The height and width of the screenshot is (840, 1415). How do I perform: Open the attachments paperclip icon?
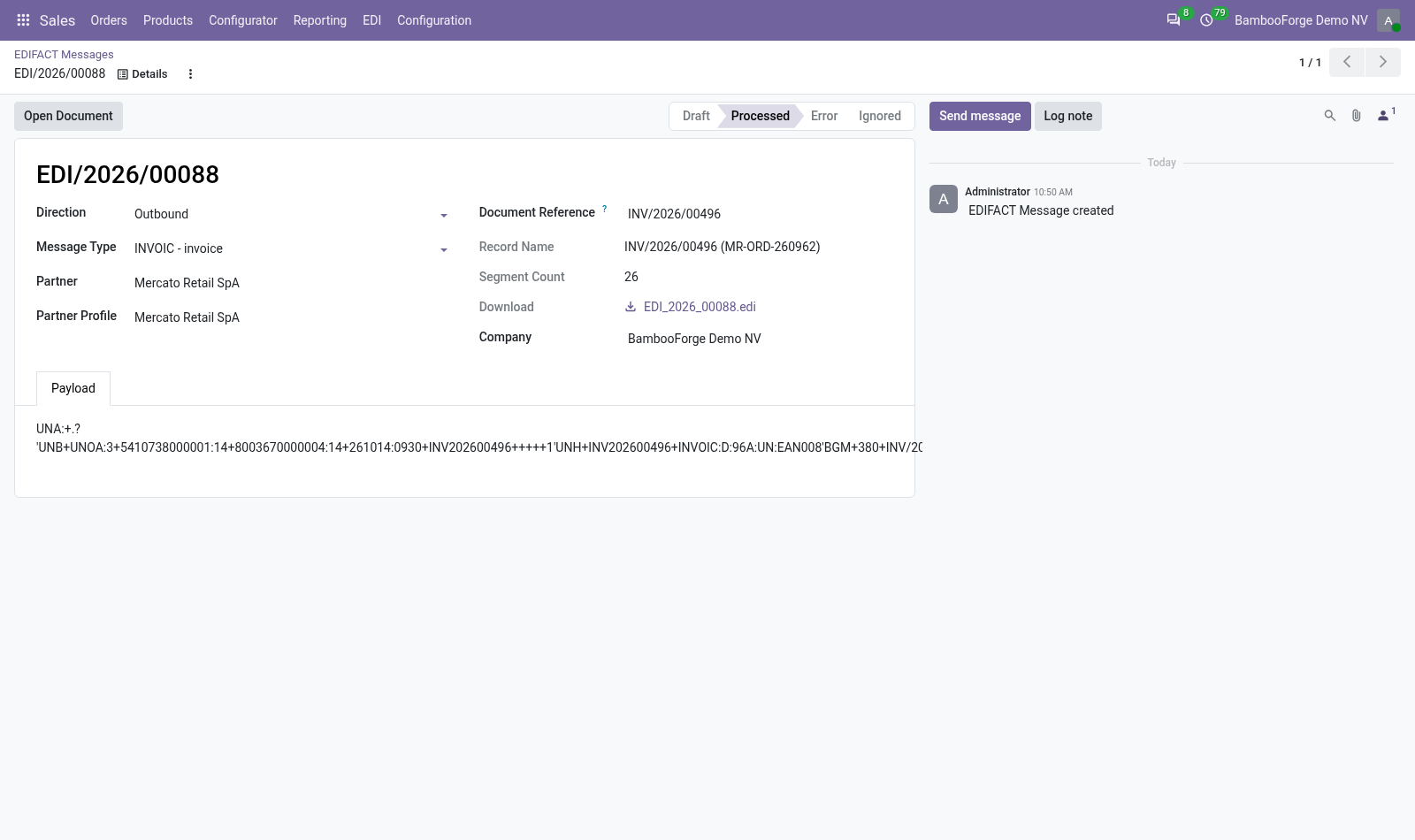tap(1356, 116)
